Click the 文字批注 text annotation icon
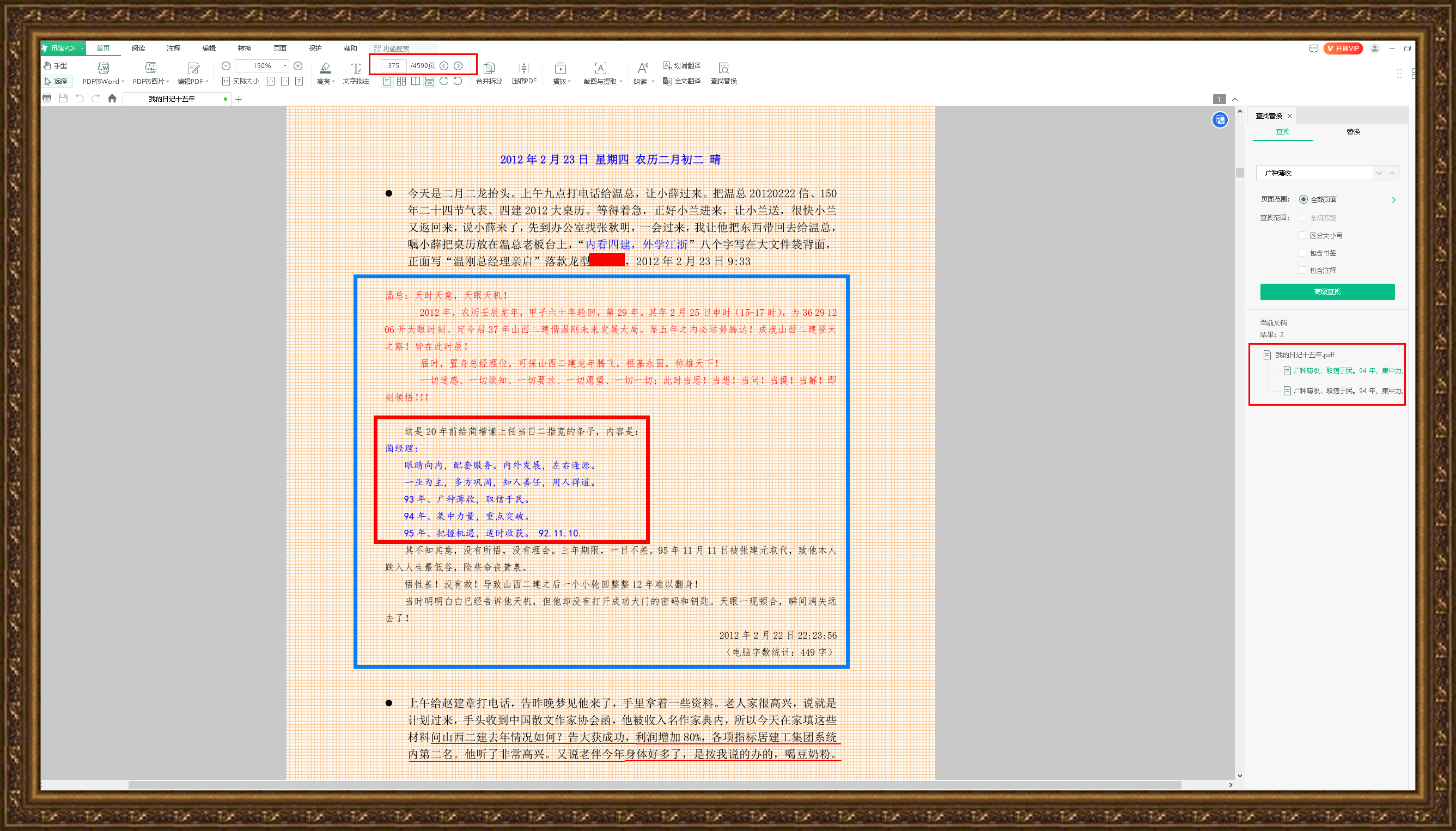The width and height of the screenshot is (1456, 831). click(356, 68)
